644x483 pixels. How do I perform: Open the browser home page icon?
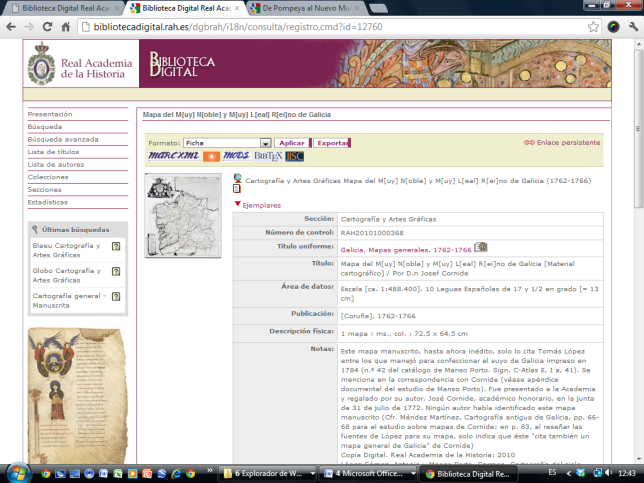(65, 27)
